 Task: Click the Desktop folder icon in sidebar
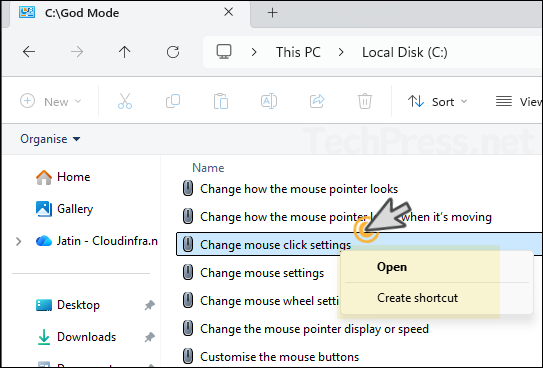click(x=44, y=305)
